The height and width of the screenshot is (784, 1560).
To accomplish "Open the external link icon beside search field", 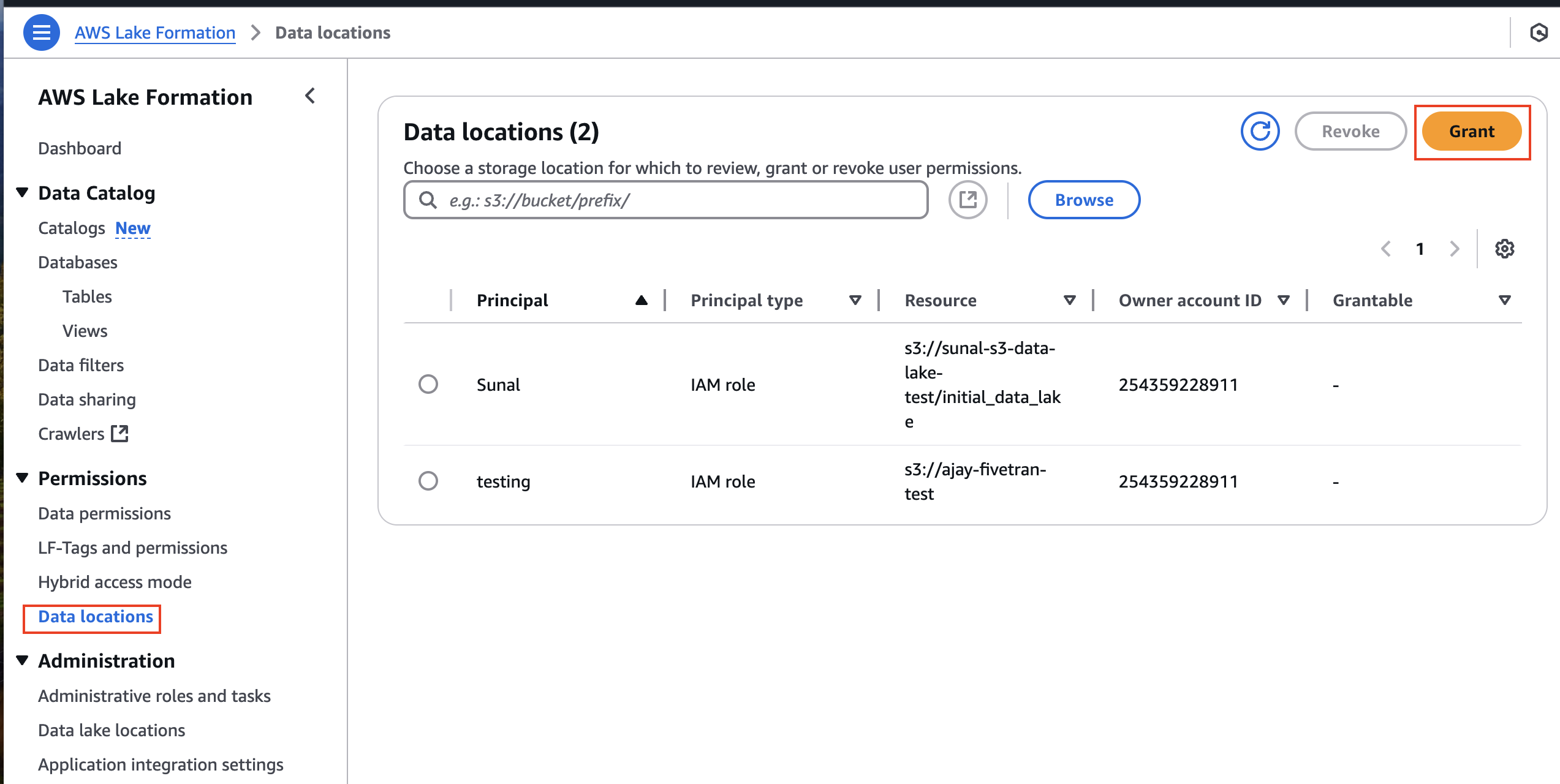I will point(967,200).
